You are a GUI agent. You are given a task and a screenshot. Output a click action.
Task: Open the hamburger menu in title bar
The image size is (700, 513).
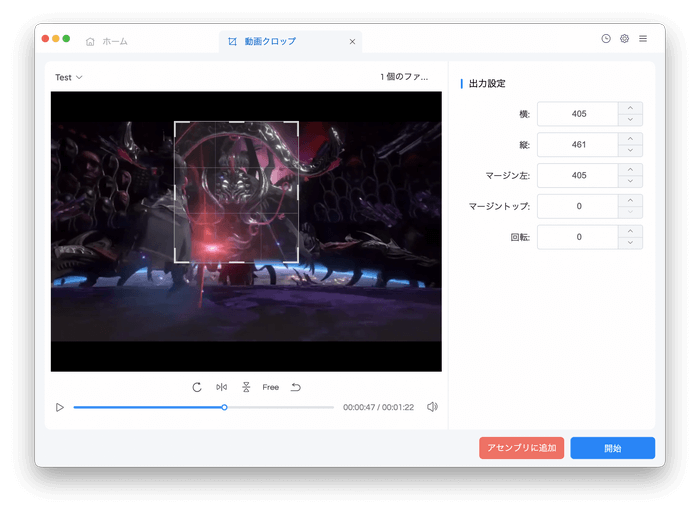[x=643, y=38]
